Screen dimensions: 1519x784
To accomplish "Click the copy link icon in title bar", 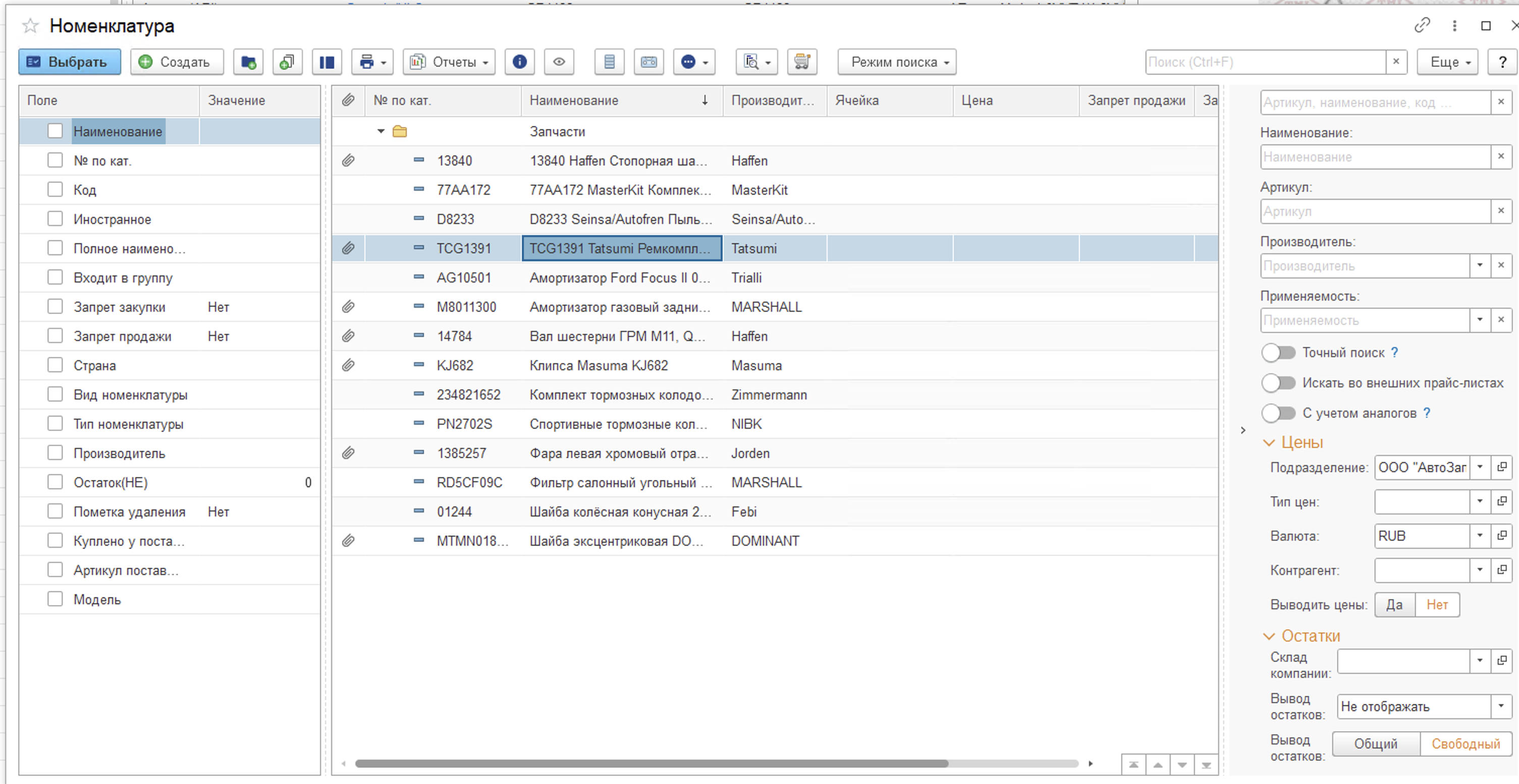I will tap(1422, 25).
